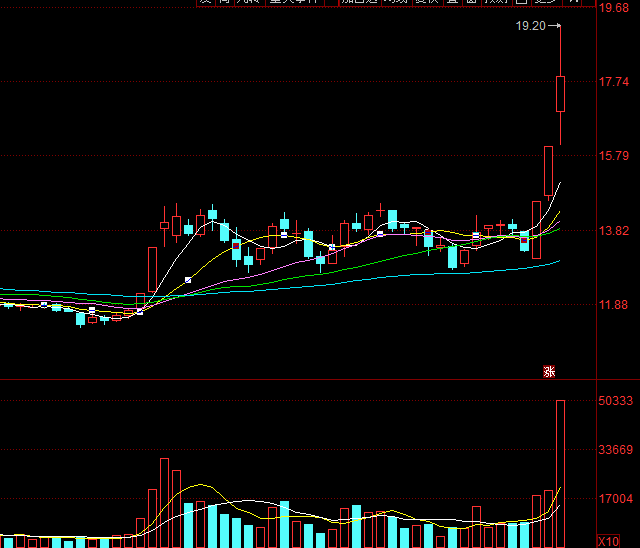The width and height of the screenshot is (640, 548).
Task: Click the X10 volume multiplier label
Action: coord(608,542)
